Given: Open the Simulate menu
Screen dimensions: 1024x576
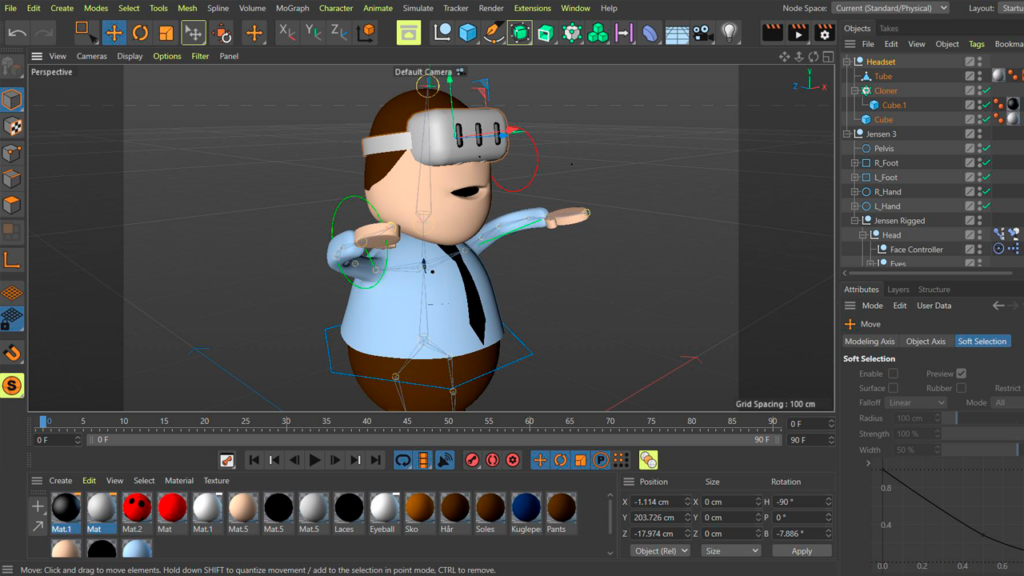Looking at the screenshot, I should (418, 8).
